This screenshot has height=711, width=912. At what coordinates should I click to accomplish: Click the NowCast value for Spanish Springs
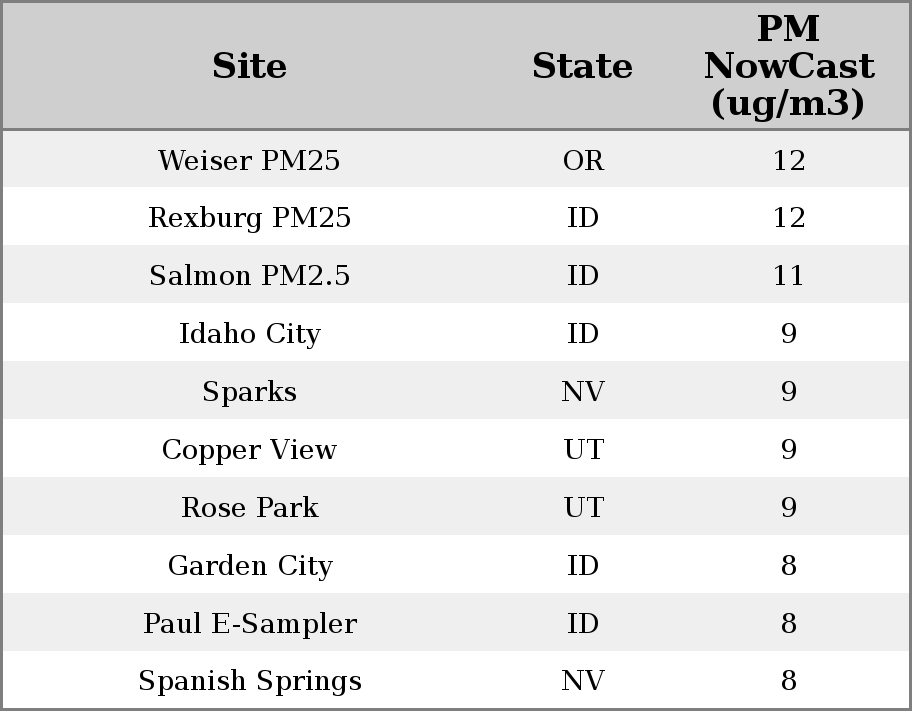click(788, 681)
